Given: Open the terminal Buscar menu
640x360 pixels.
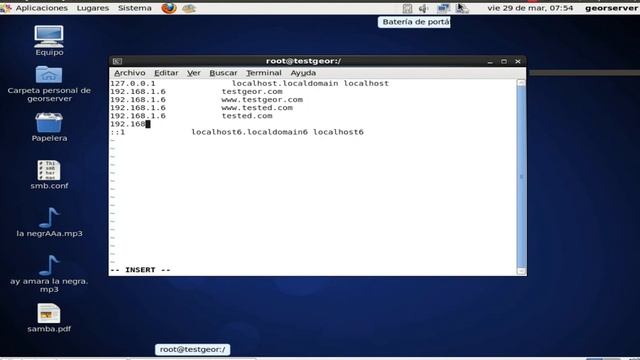Looking at the screenshot, I should (223, 73).
